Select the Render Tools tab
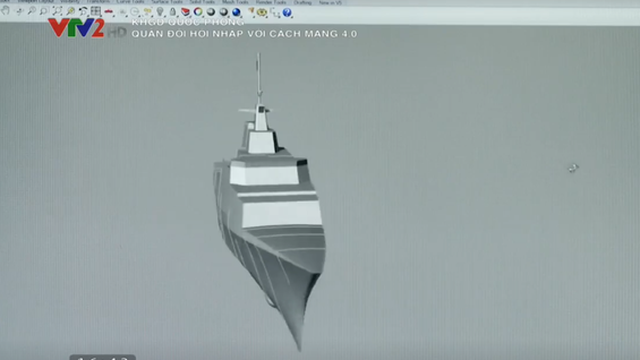 pyautogui.click(x=271, y=2)
